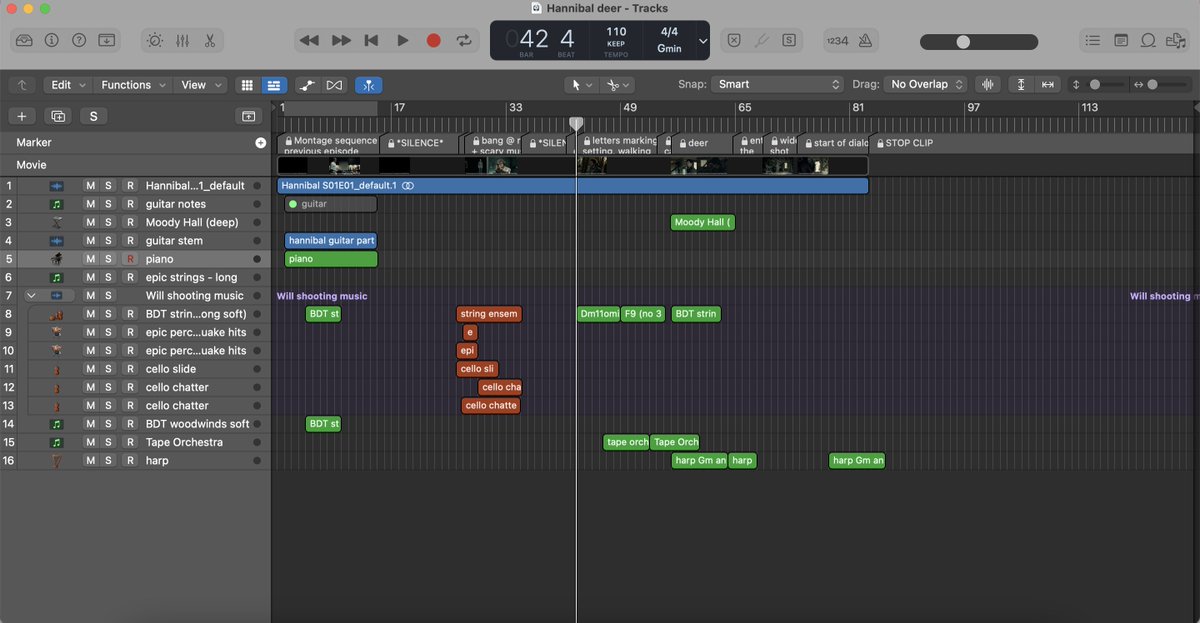Image resolution: width=1200 pixels, height=623 pixels.
Task: Go to beginning of project
Action: point(372,41)
